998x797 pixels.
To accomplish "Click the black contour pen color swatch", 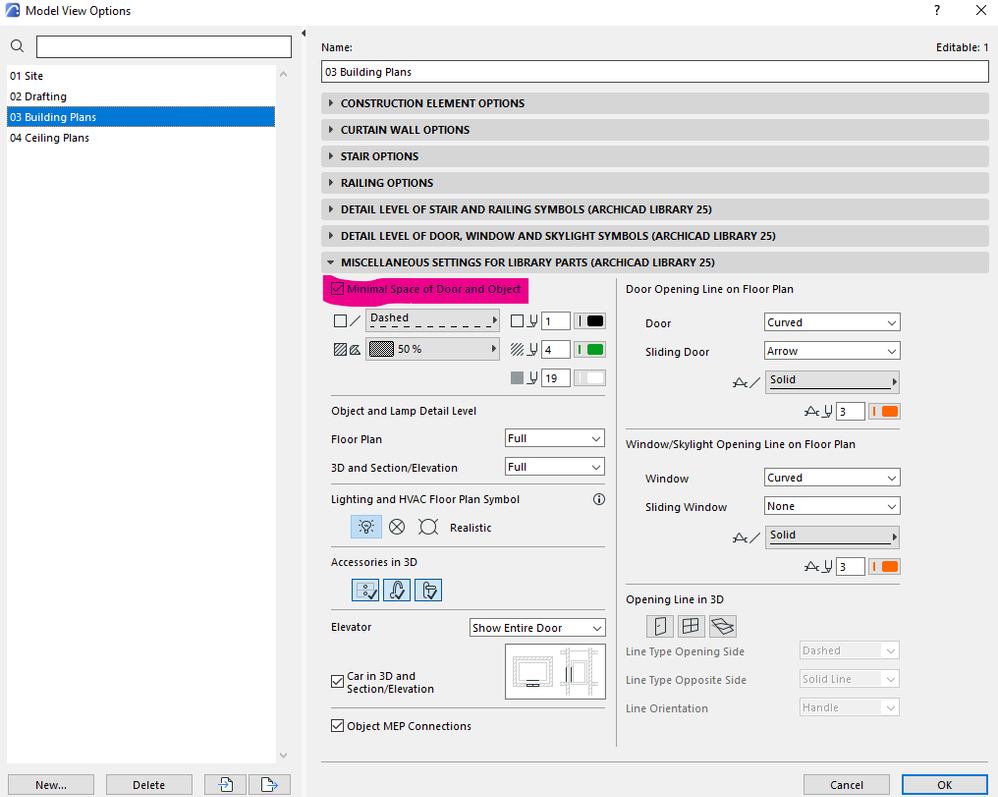I will [589, 321].
